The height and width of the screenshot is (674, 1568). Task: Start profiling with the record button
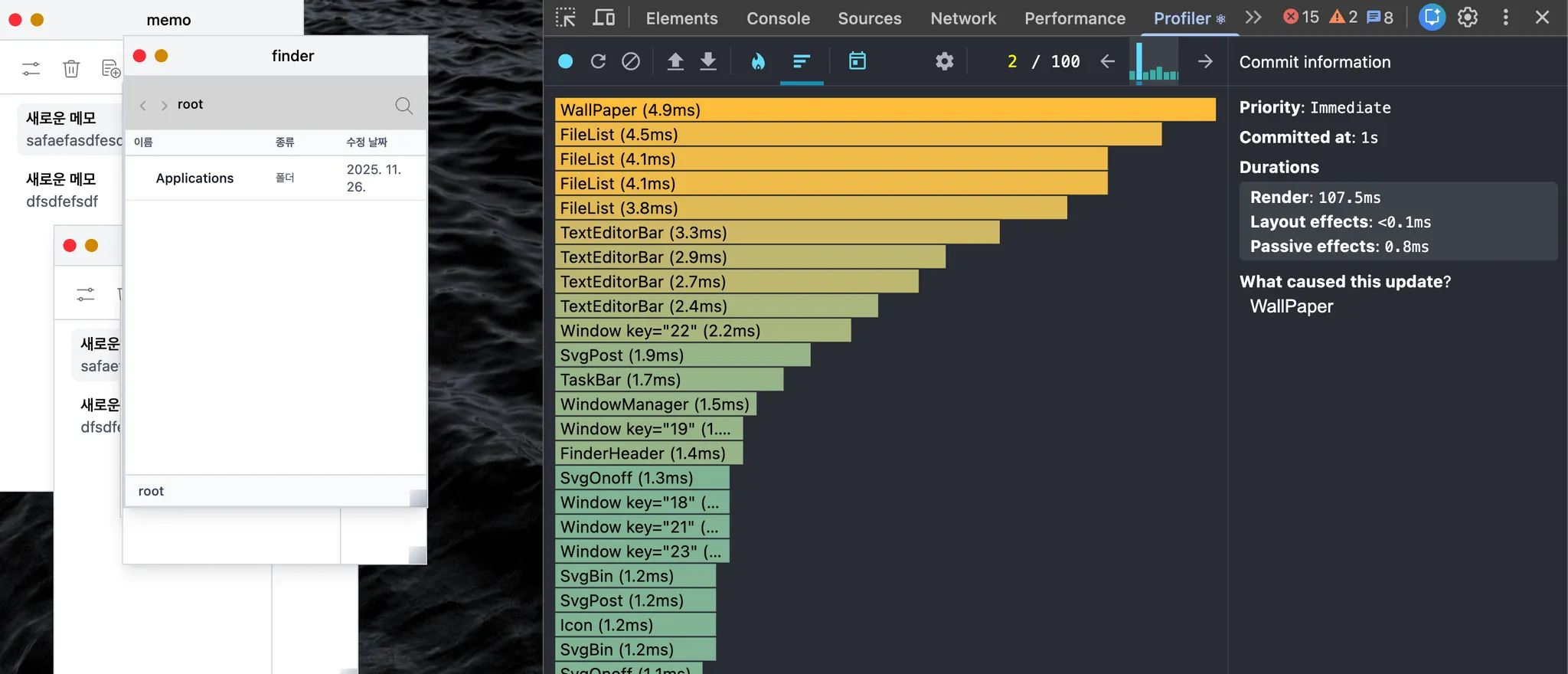click(565, 61)
